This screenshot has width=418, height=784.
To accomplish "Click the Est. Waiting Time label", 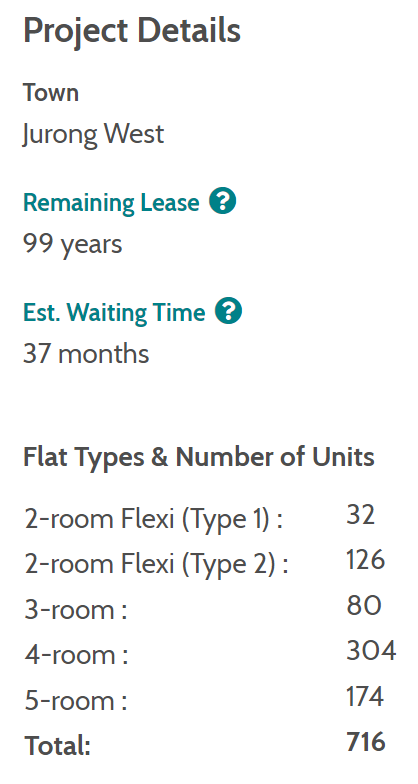I will point(114,312).
